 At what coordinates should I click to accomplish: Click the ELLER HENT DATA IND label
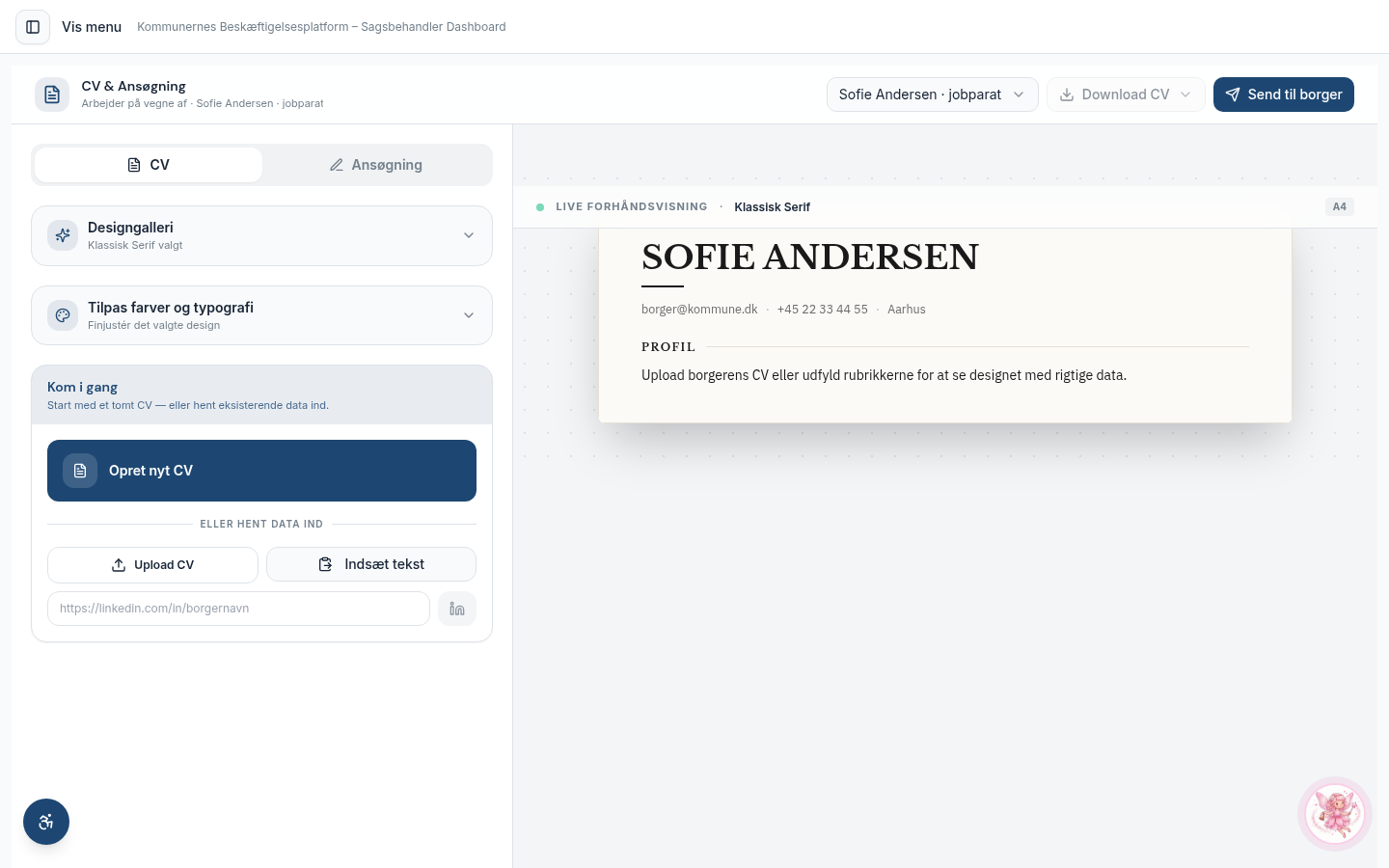tap(261, 525)
